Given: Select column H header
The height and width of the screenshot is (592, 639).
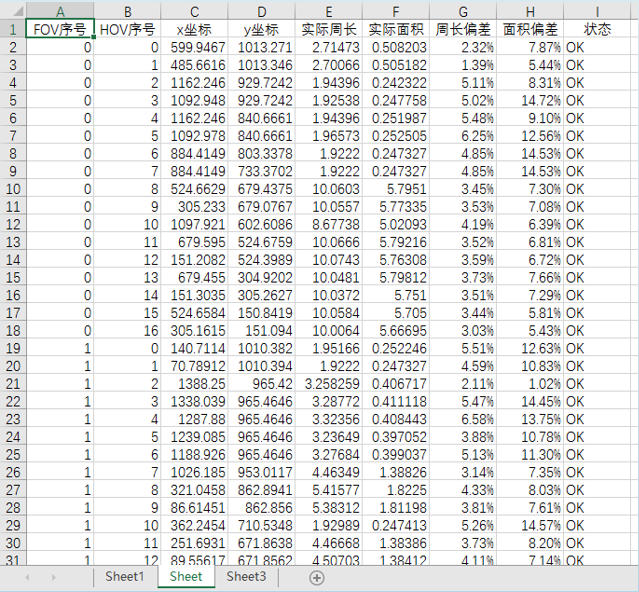Looking at the screenshot, I should tap(530, 11).
